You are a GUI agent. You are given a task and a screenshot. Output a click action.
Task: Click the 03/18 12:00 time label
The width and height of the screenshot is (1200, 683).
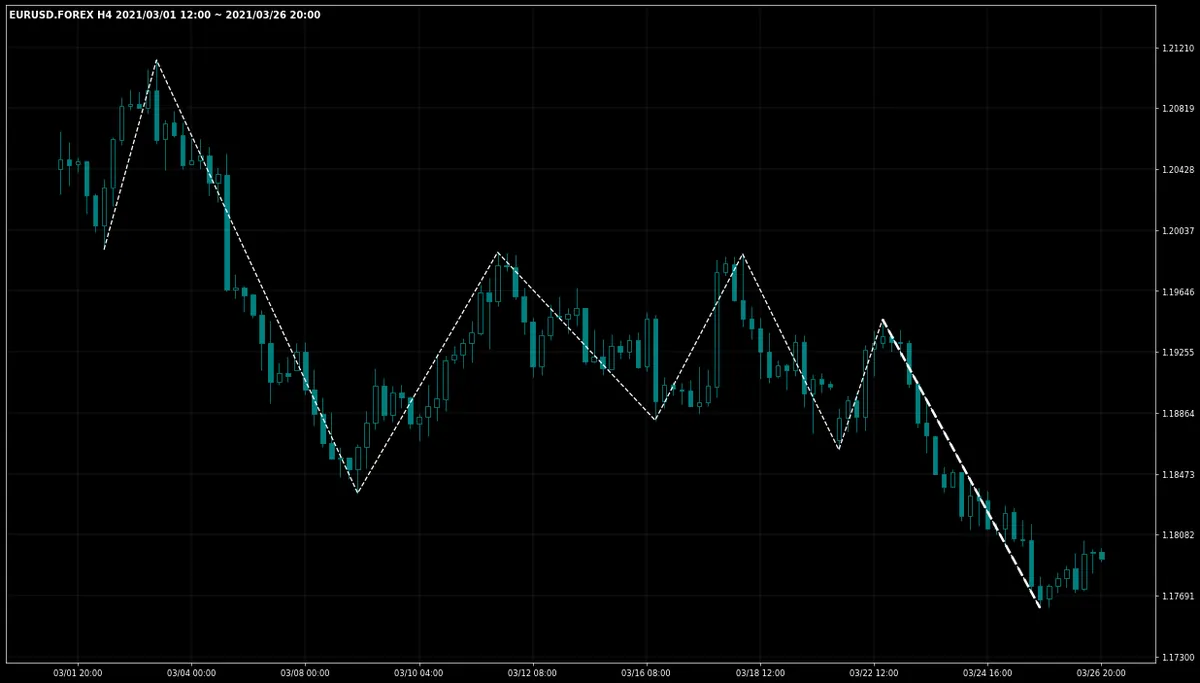760,673
